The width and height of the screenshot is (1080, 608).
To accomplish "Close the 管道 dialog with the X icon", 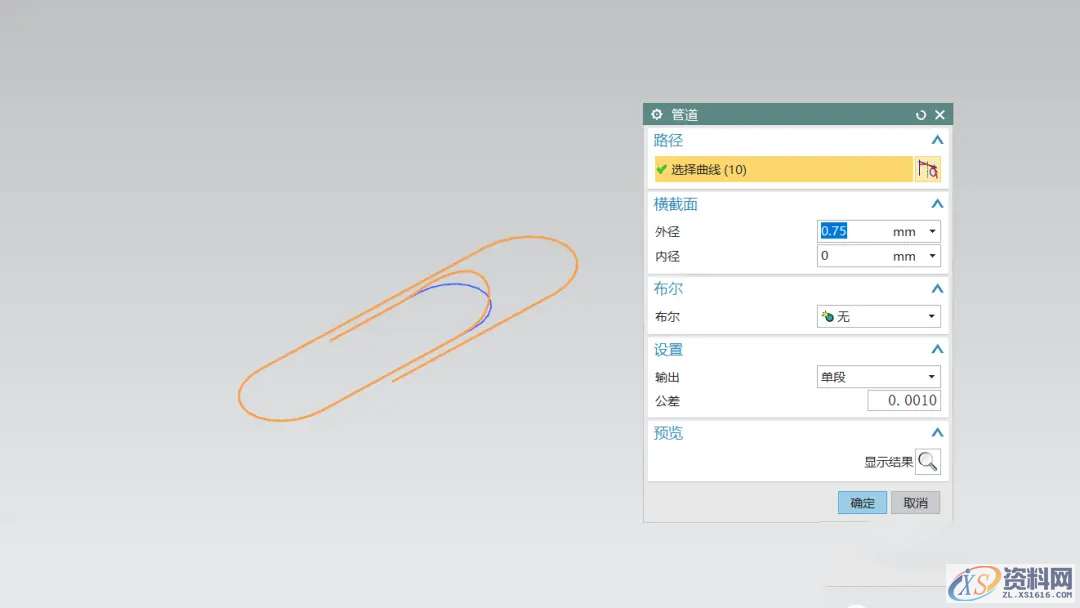I will [x=939, y=115].
